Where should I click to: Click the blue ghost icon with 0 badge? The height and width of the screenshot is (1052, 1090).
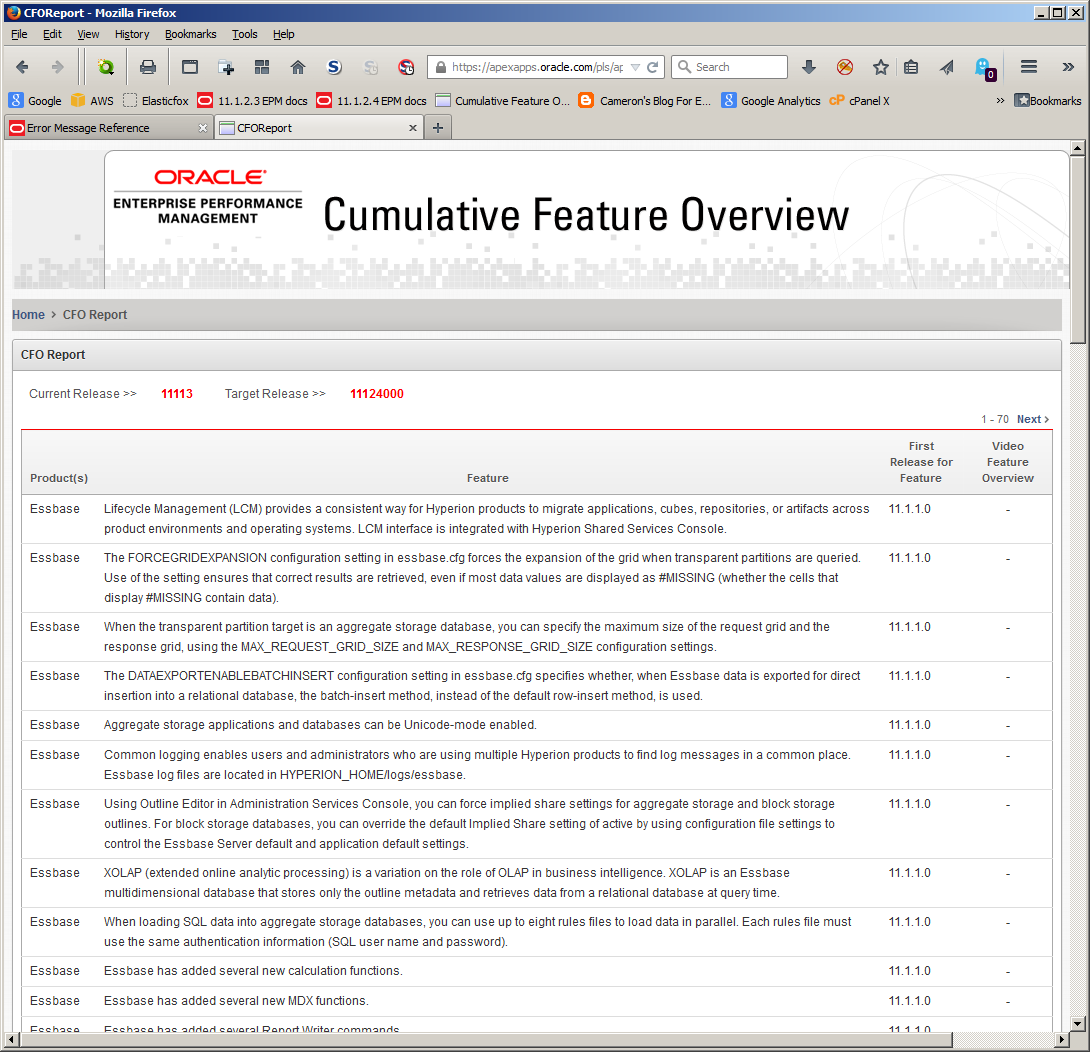pyautogui.click(x=985, y=68)
